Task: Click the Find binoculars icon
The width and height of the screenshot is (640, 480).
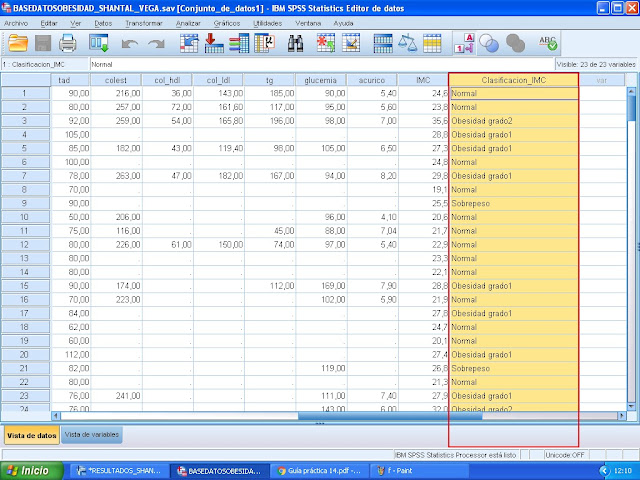Action: pos(295,43)
